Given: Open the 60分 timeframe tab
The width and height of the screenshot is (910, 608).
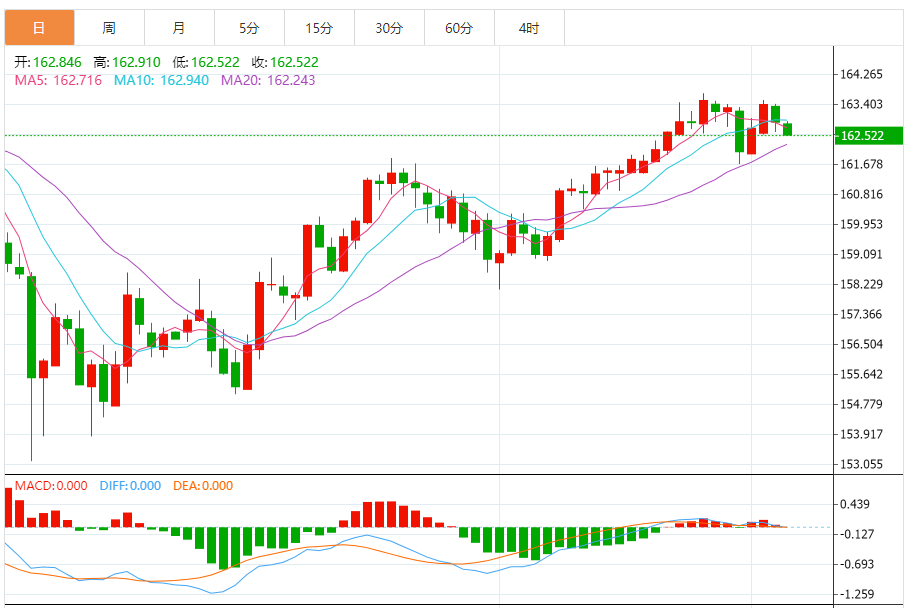Looking at the screenshot, I should pyautogui.click(x=459, y=28).
